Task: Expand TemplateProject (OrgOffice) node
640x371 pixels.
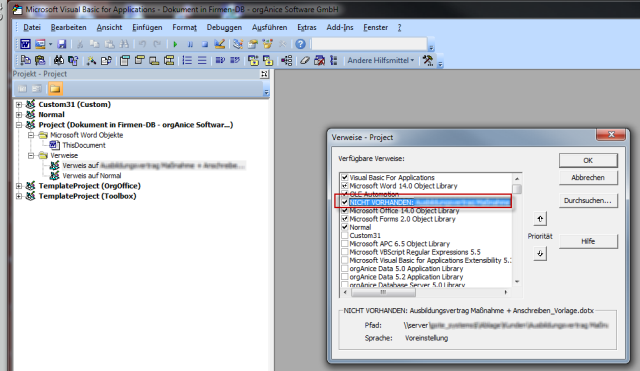Action: (x=19, y=186)
